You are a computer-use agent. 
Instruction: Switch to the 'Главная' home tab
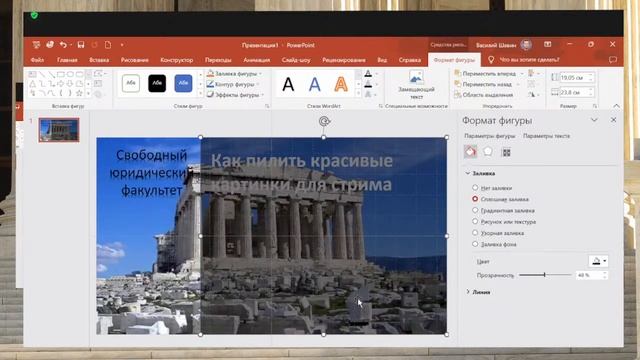pyautogui.click(x=67, y=60)
